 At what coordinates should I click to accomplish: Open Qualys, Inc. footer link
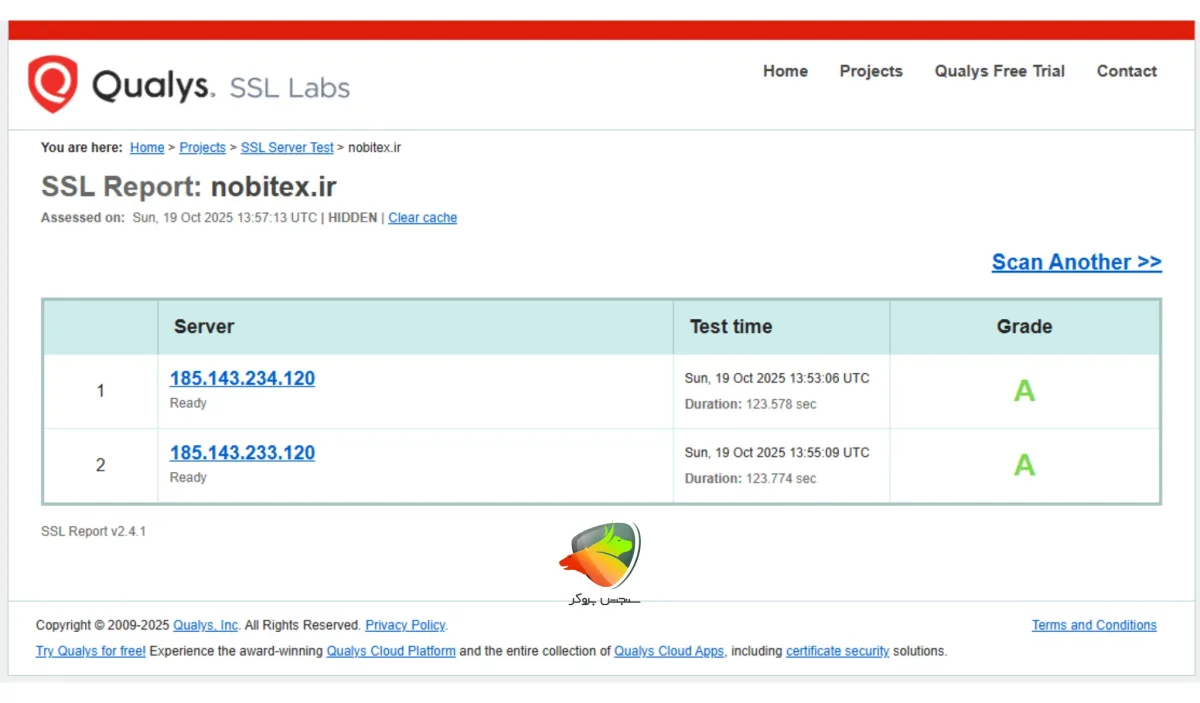tap(206, 625)
